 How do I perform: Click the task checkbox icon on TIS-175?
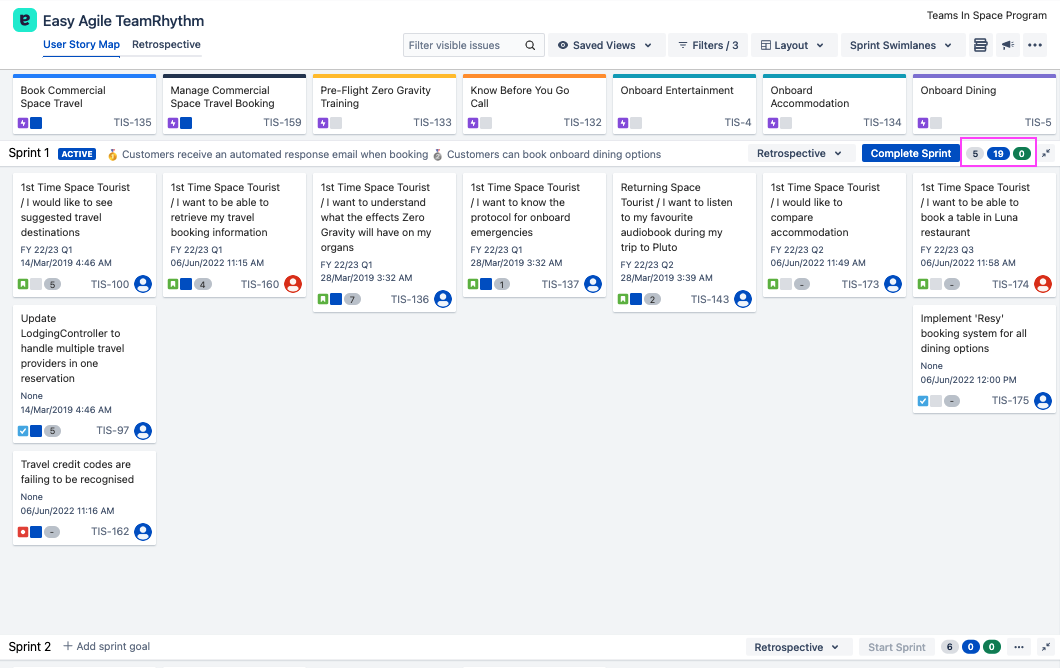[923, 401]
